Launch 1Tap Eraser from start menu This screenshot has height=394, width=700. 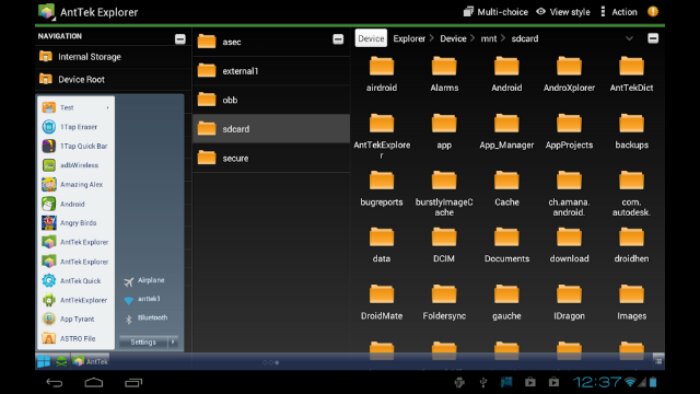[x=76, y=127]
